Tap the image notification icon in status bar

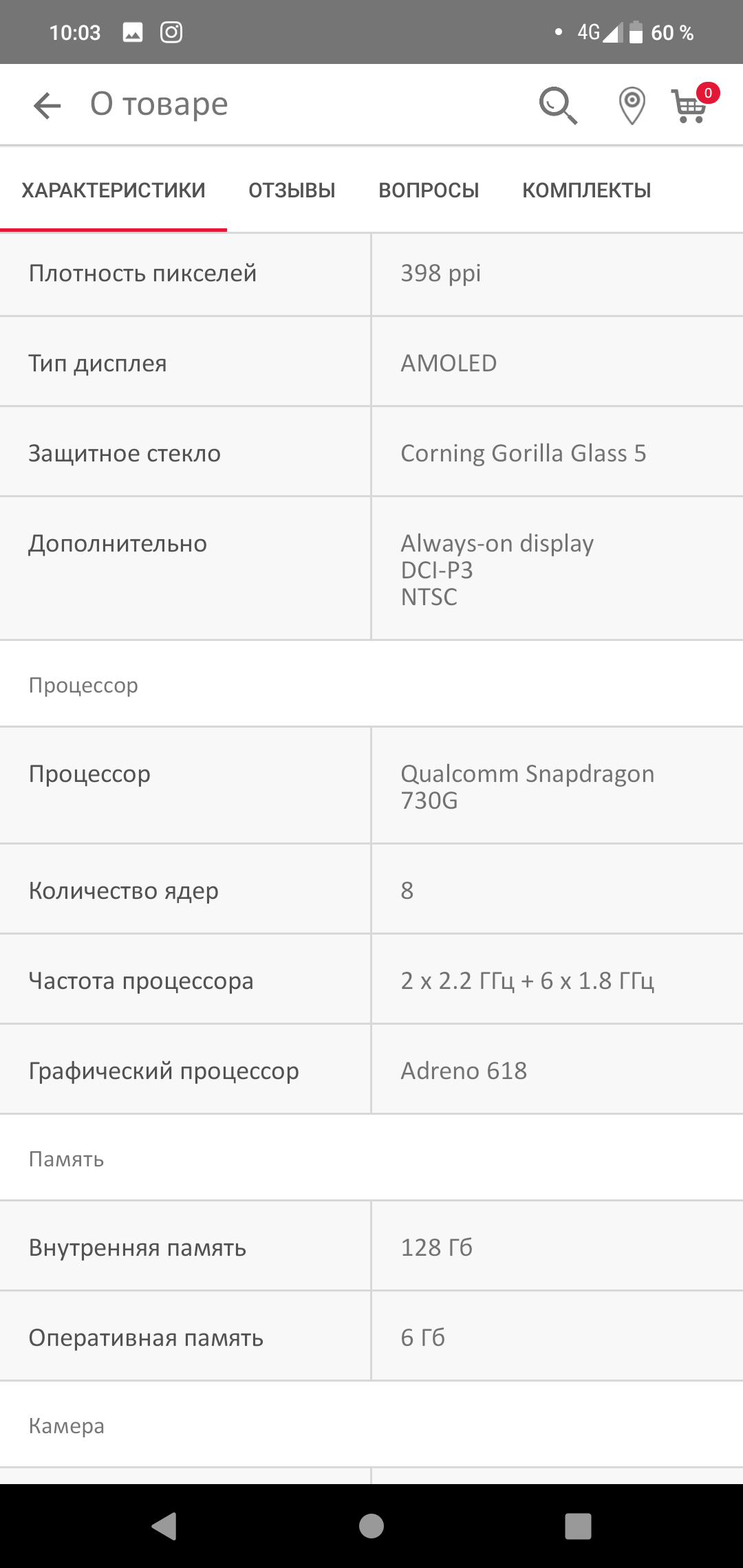point(133,32)
